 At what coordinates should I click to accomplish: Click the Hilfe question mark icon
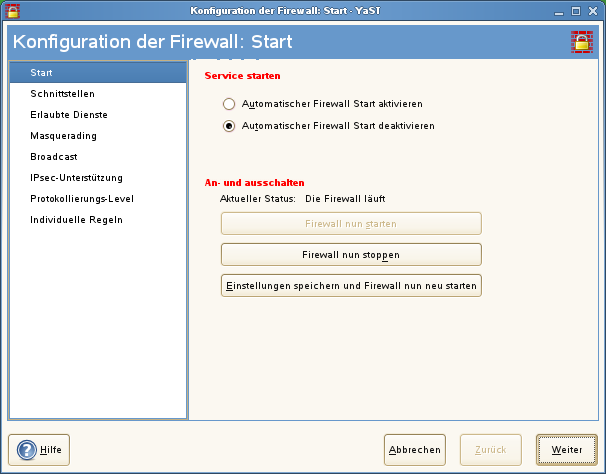(x=27, y=450)
